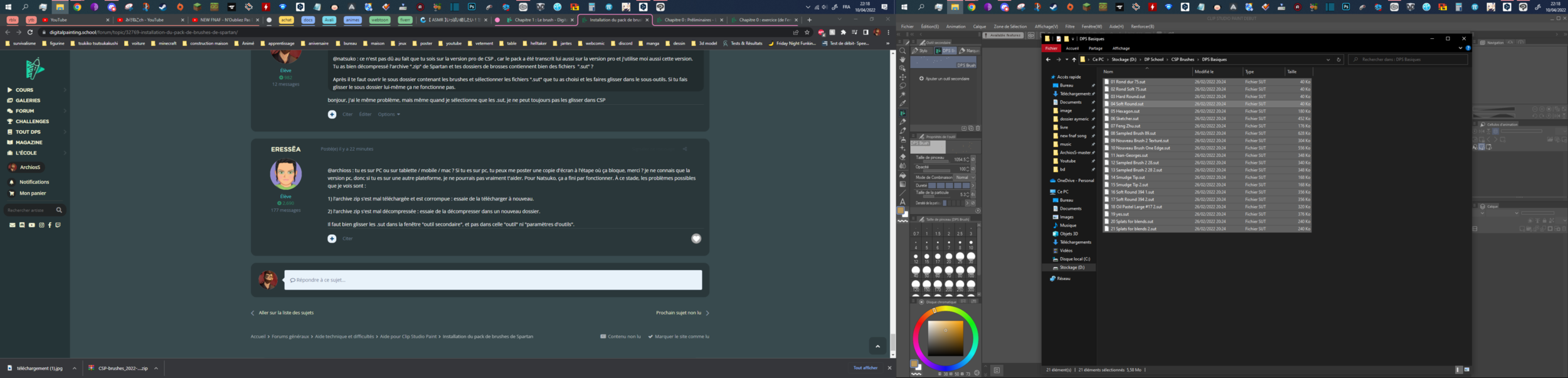Click the scroll-to-top arrow button on forum
This screenshot has height=378, width=1568.
tap(877, 346)
